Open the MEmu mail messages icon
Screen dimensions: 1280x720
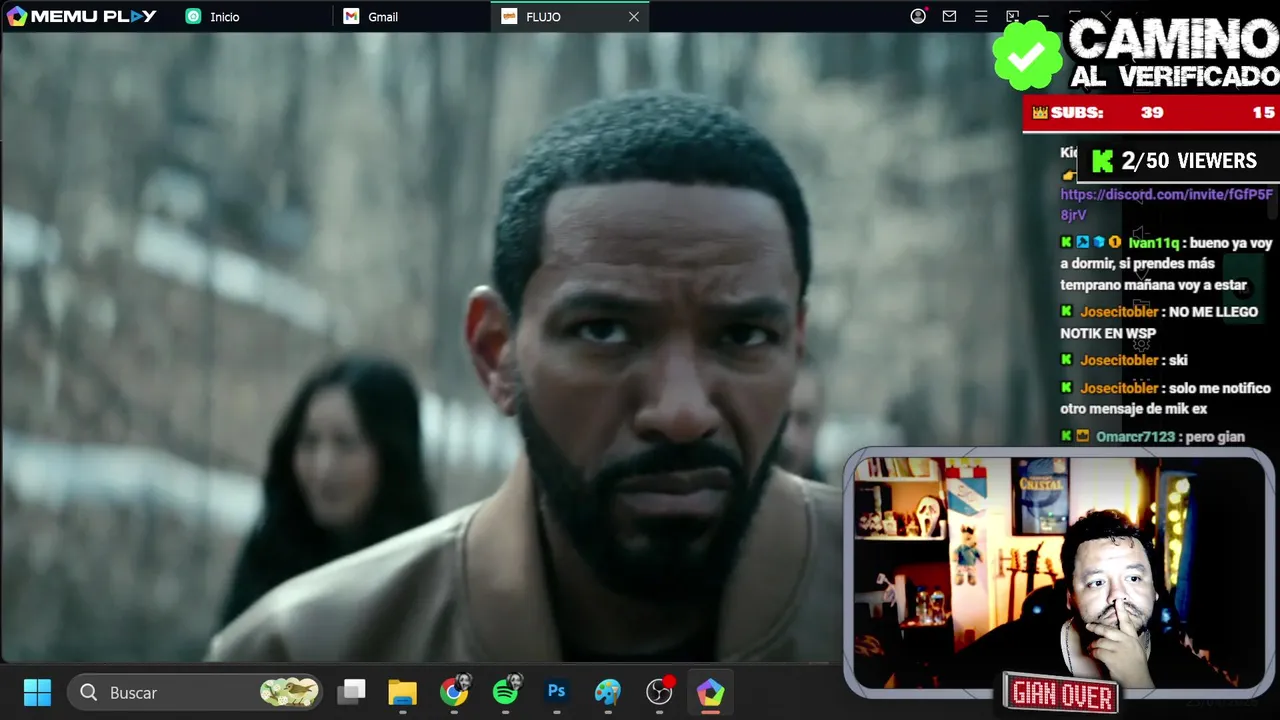[x=949, y=16]
